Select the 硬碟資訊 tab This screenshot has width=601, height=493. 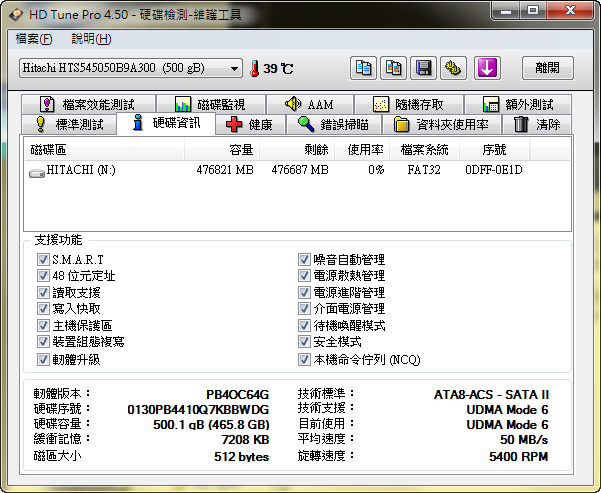(x=166, y=123)
